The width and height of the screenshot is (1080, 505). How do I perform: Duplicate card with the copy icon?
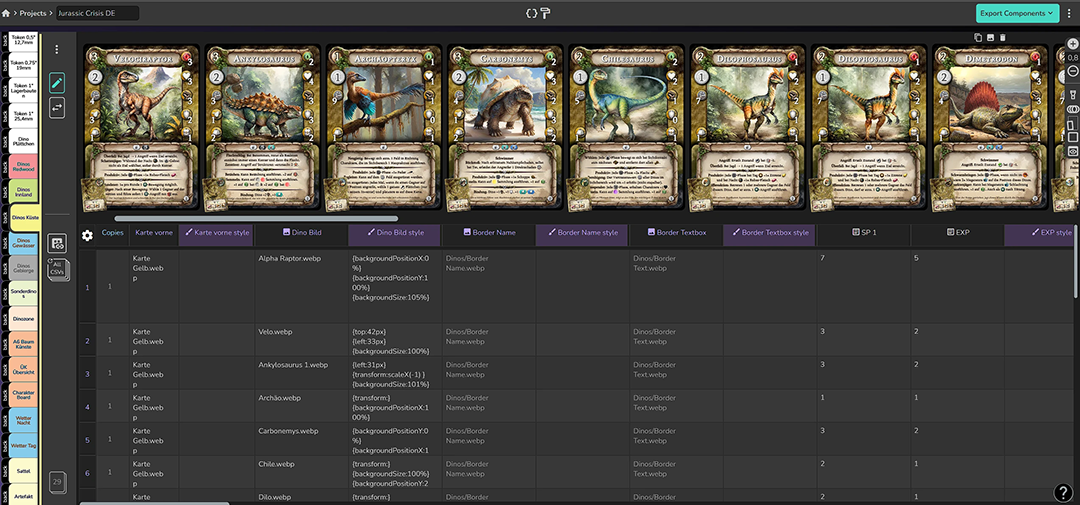click(977, 37)
